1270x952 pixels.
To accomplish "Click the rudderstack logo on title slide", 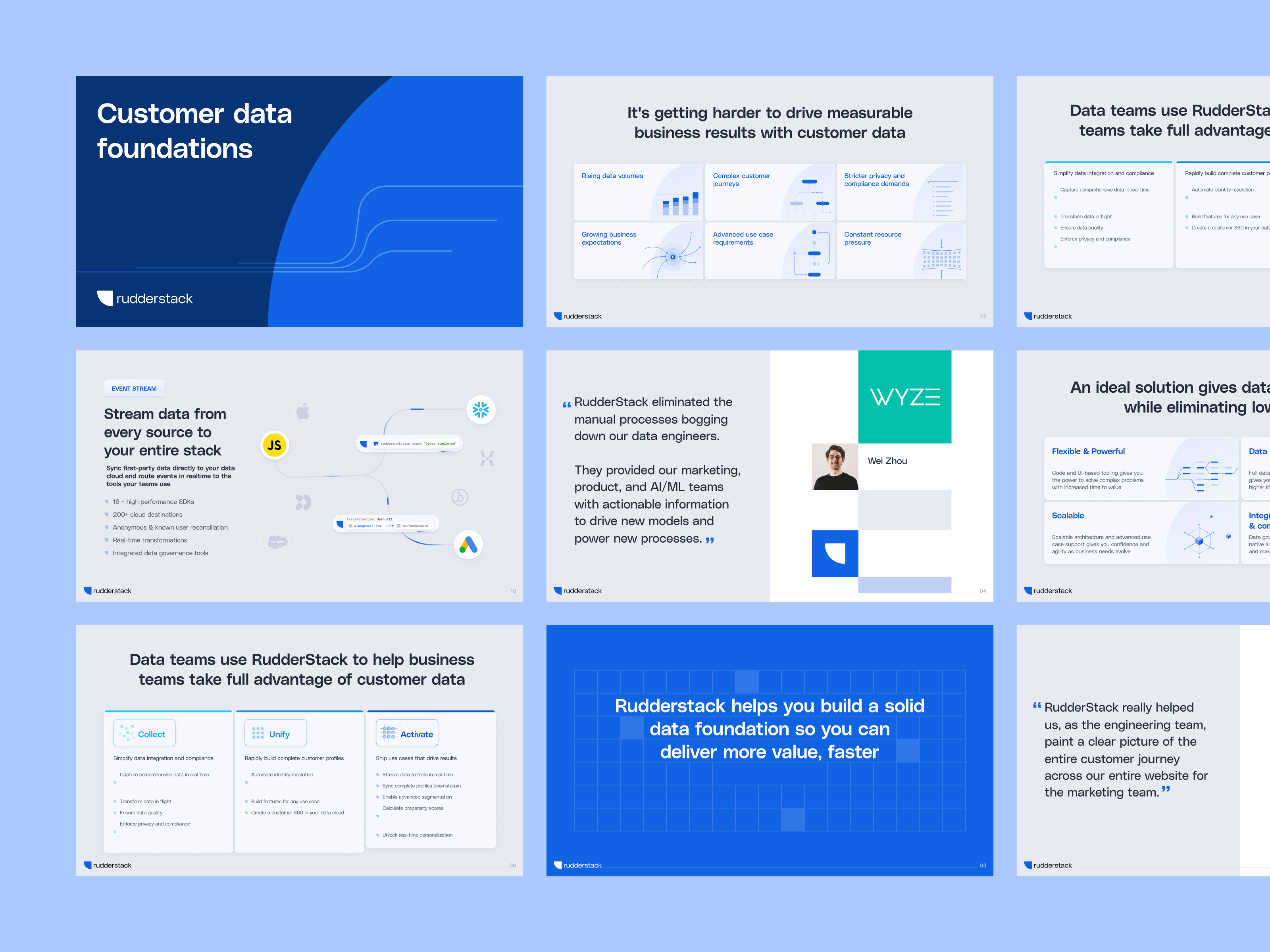I will (145, 298).
